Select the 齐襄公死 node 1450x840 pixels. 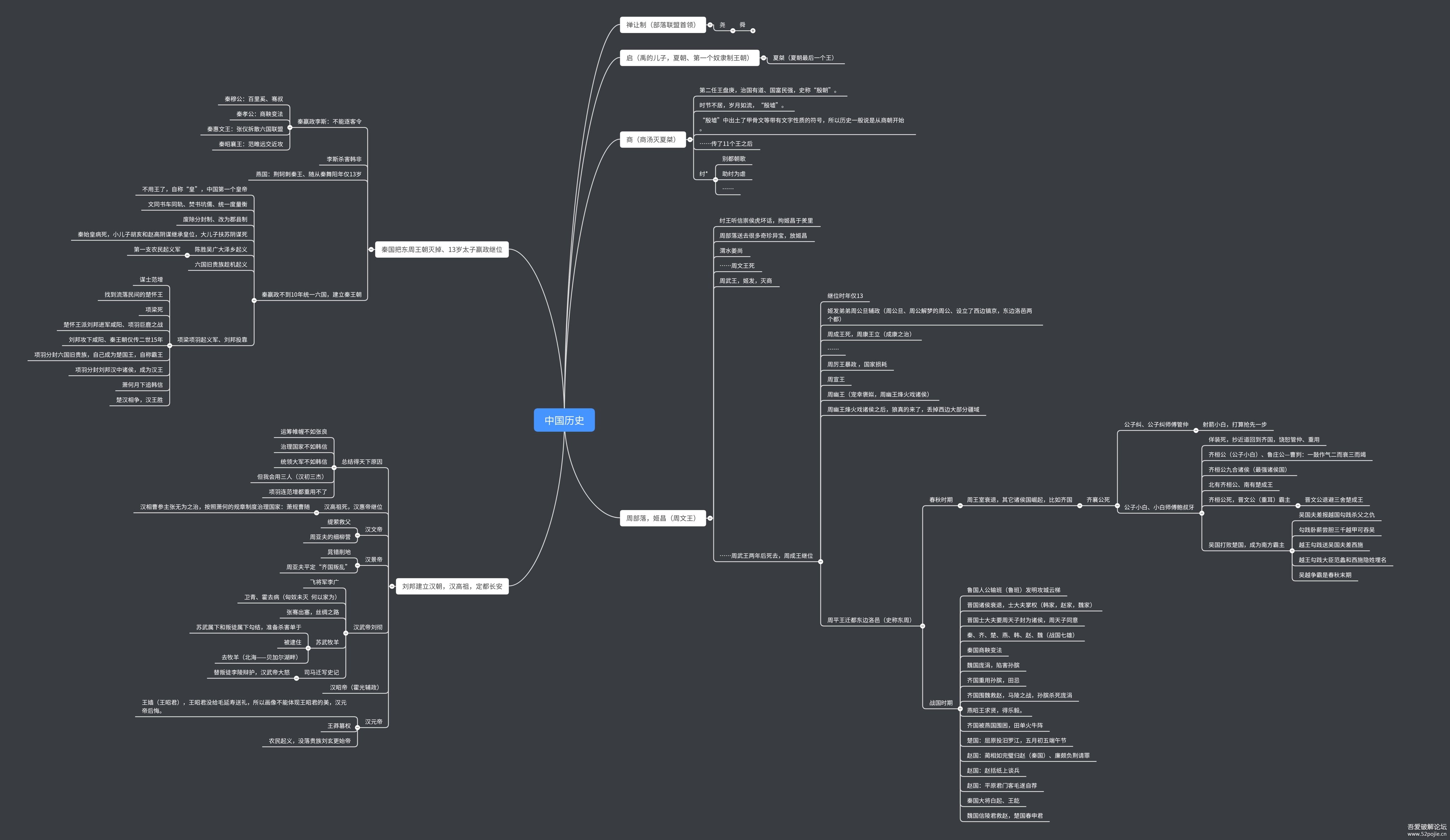click(1098, 500)
